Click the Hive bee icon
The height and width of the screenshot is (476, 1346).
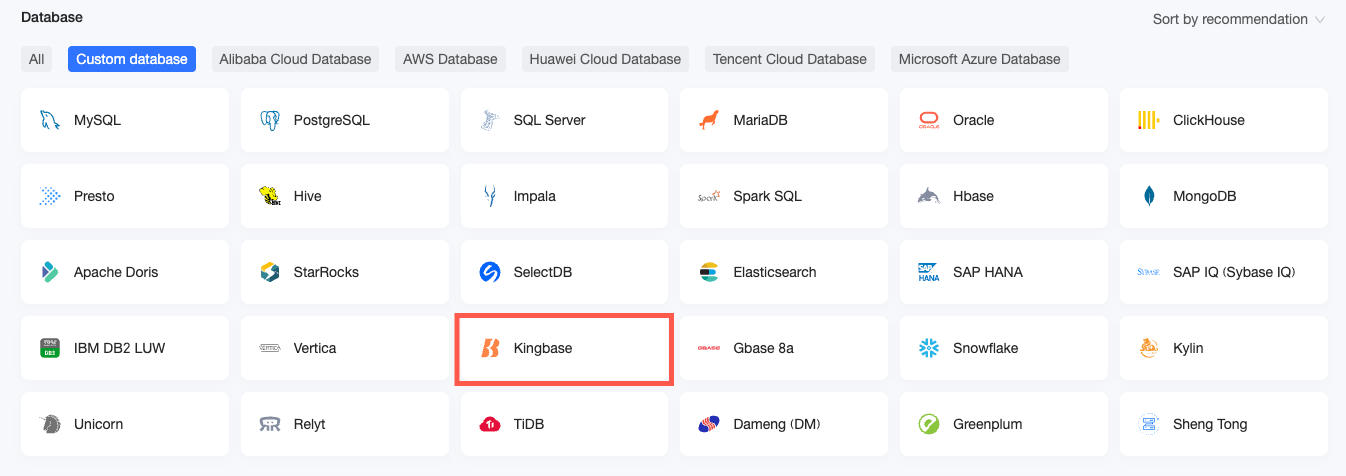click(270, 196)
